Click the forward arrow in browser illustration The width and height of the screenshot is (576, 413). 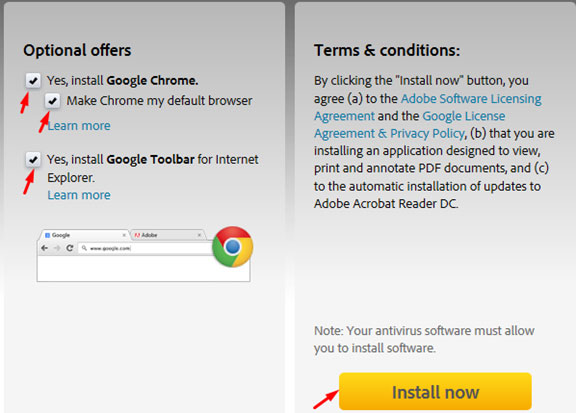click(x=57, y=248)
